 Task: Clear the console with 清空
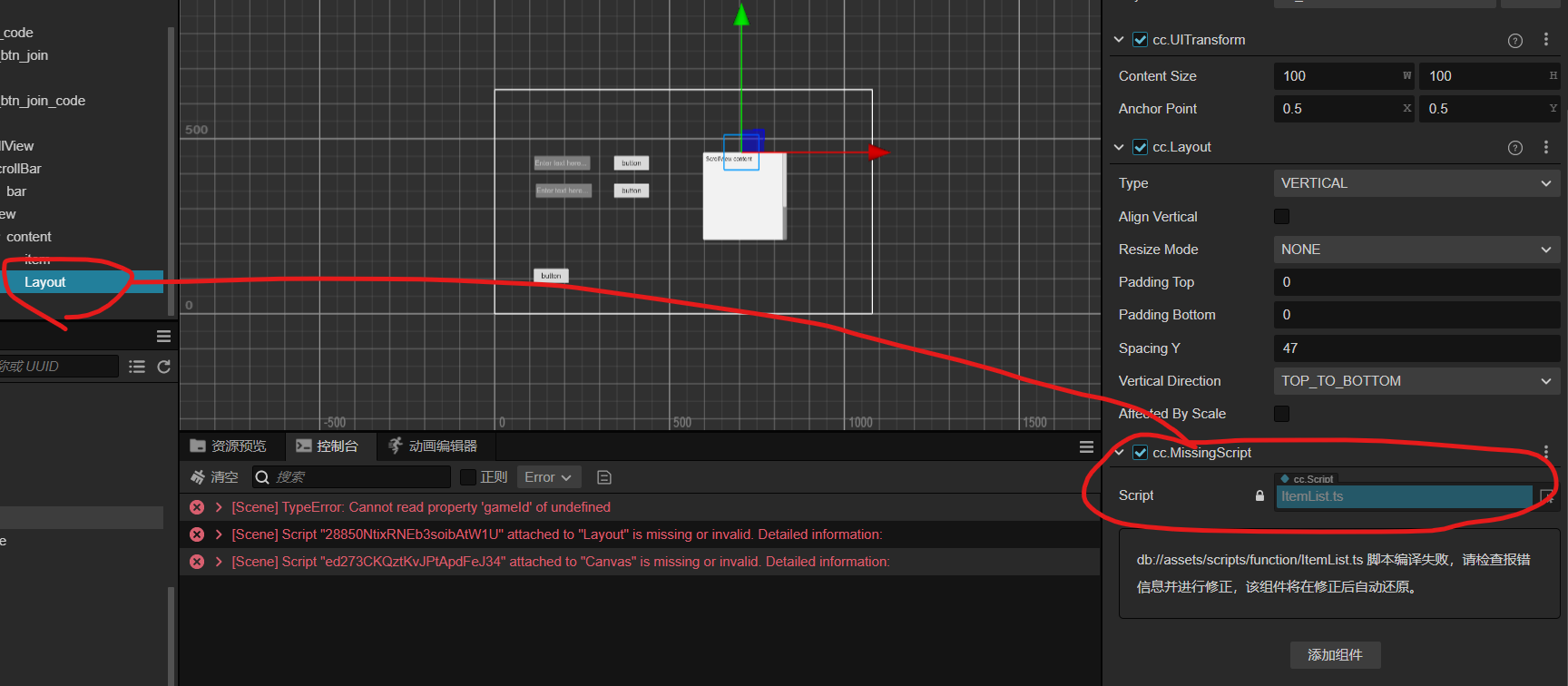(214, 477)
